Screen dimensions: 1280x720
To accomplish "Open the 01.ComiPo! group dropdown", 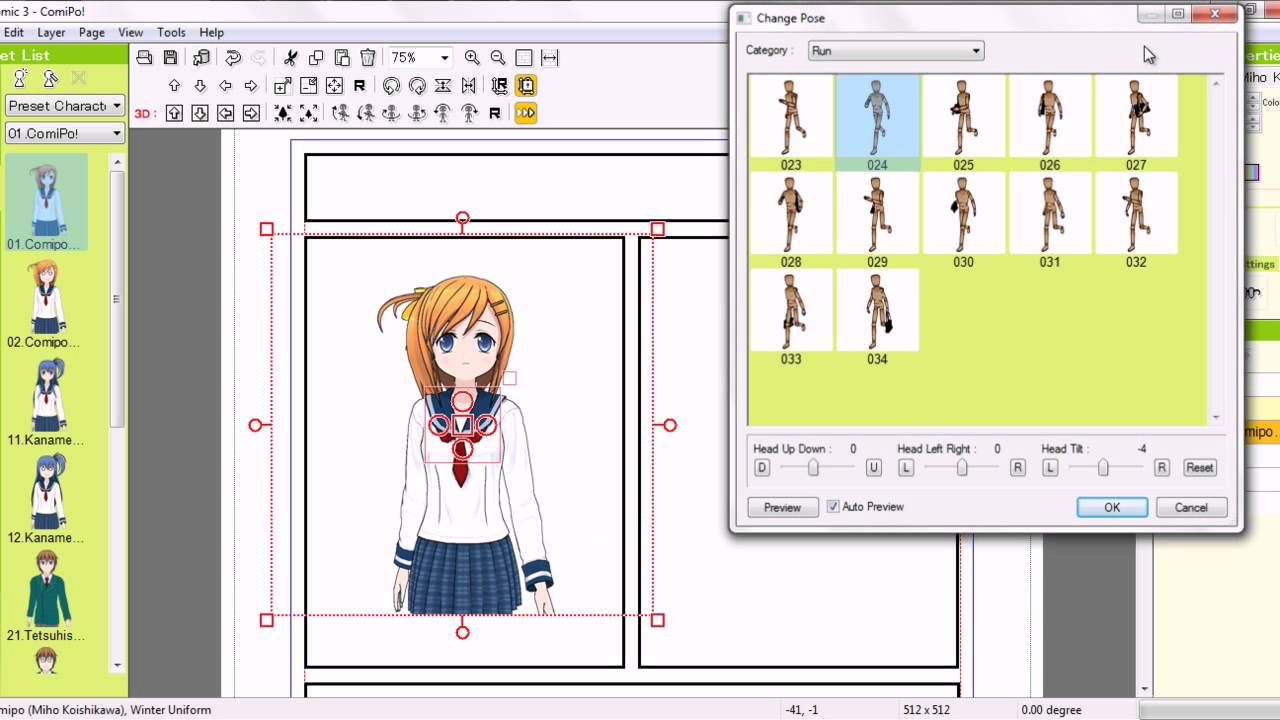I will pos(65,133).
